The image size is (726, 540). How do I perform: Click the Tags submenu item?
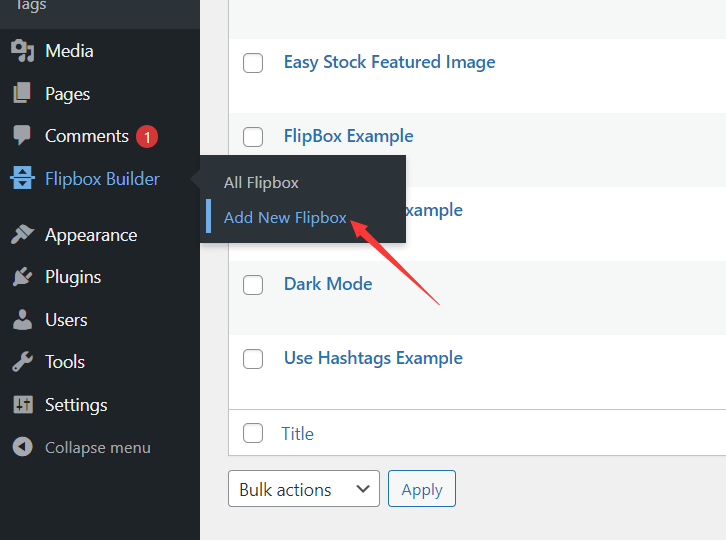(31, 5)
